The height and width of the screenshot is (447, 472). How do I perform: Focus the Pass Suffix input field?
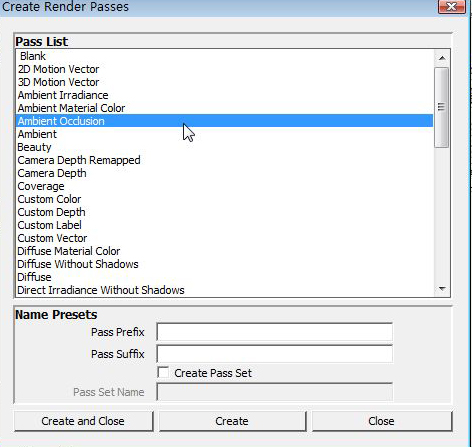[x=275, y=354]
